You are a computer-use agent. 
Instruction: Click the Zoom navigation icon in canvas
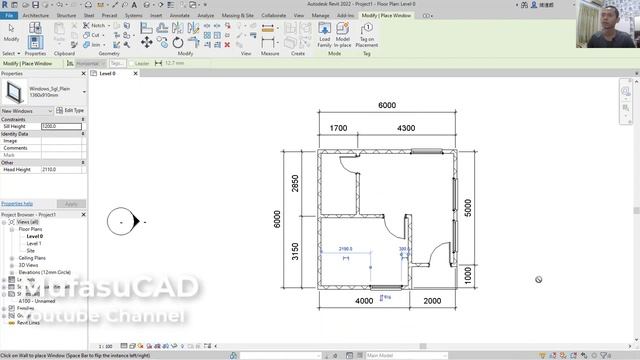click(625, 108)
